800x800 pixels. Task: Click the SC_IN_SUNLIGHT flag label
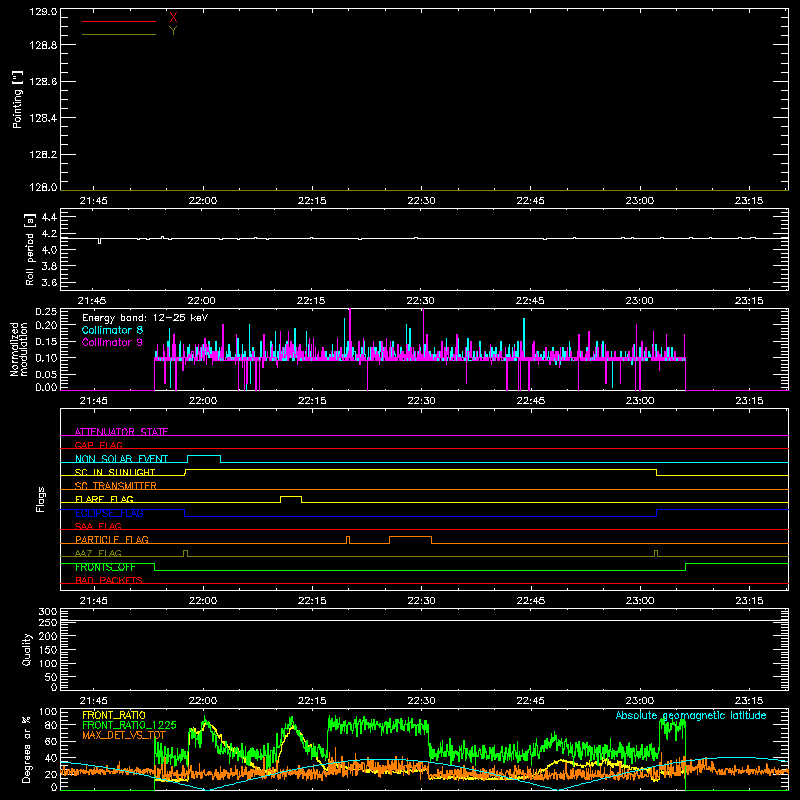[x=115, y=472]
